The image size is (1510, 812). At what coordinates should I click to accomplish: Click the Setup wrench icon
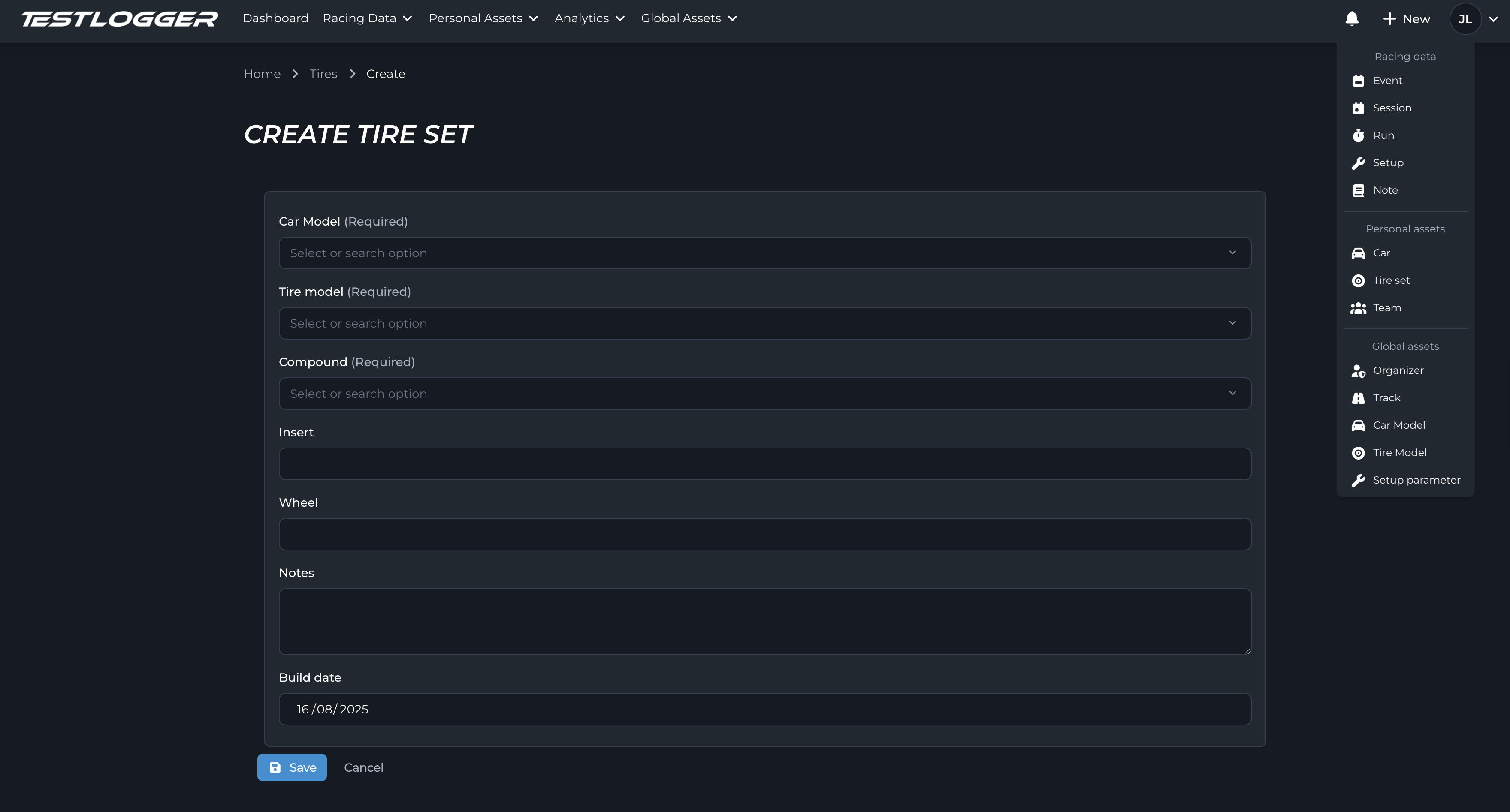tap(1358, 163)
